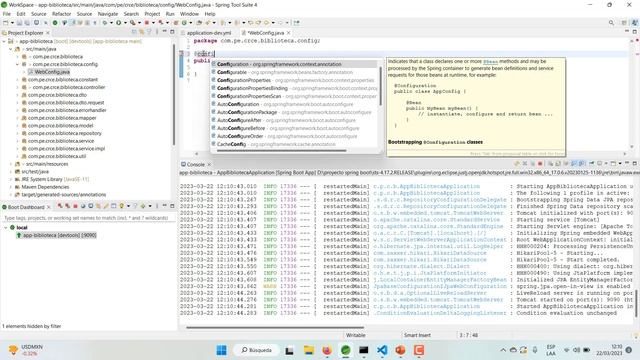Click the Open Console icon in the Boot Dashboard toolbar
The image size is (640, 360).
pos(91,206)
